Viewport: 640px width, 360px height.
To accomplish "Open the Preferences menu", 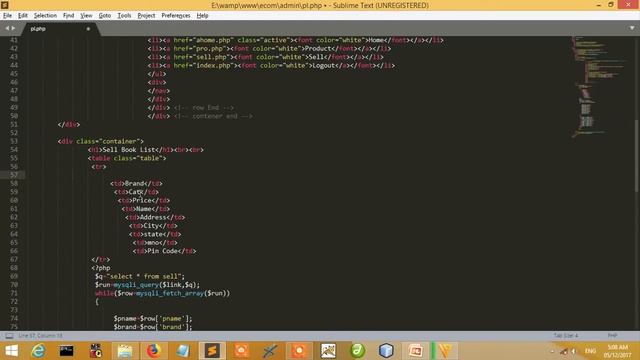I will (176, 16).
